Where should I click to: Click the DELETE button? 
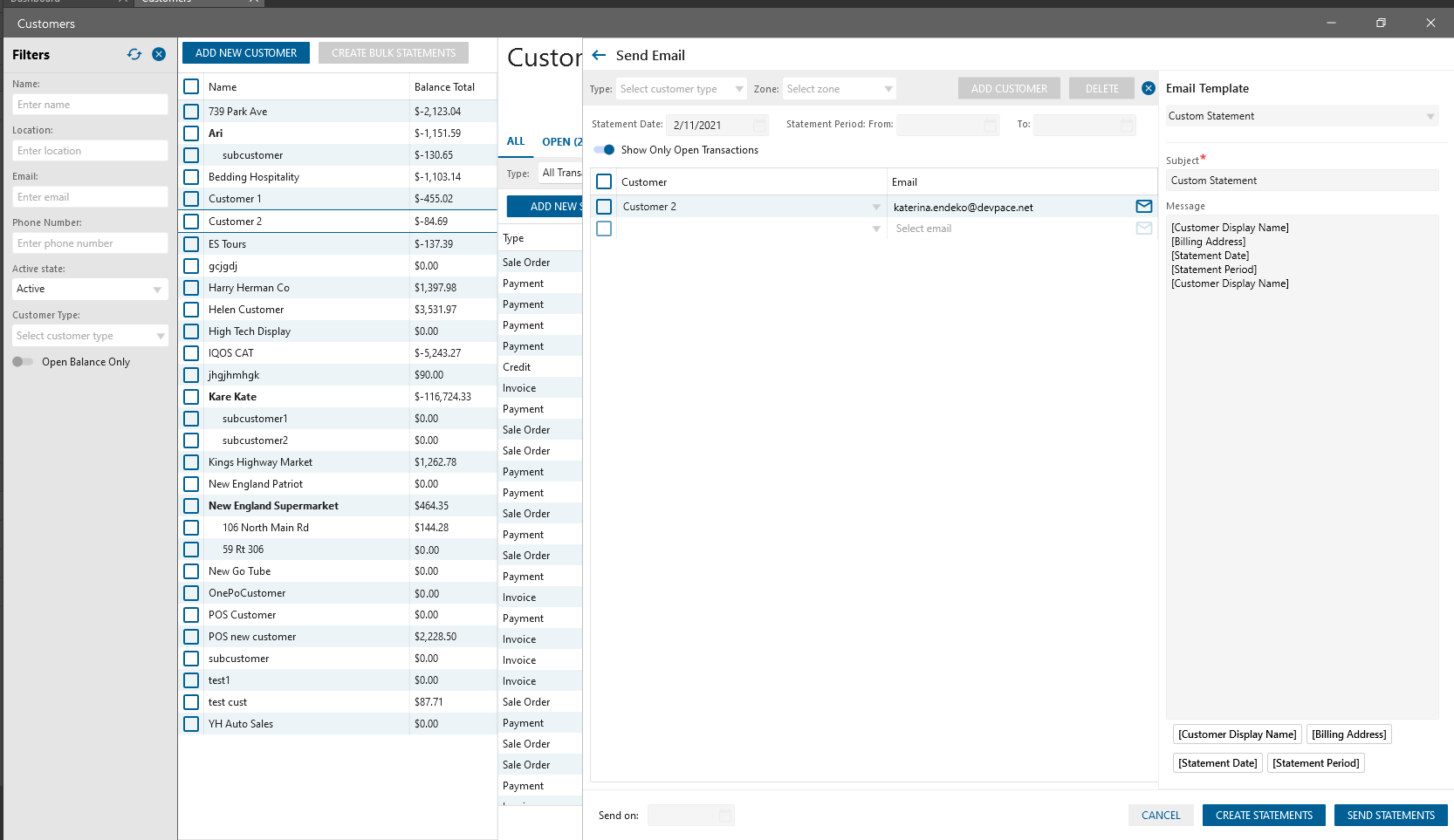pos(1101,88)
